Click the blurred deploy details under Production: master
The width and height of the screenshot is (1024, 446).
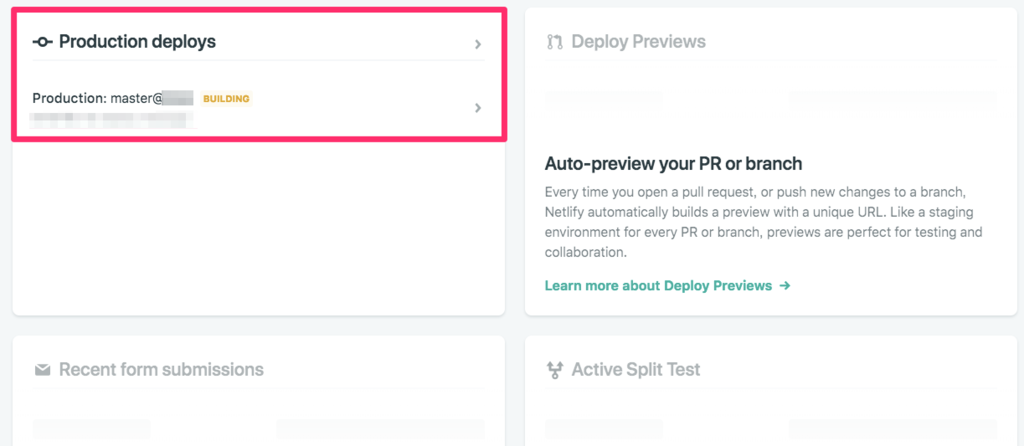tap(113, 119)
